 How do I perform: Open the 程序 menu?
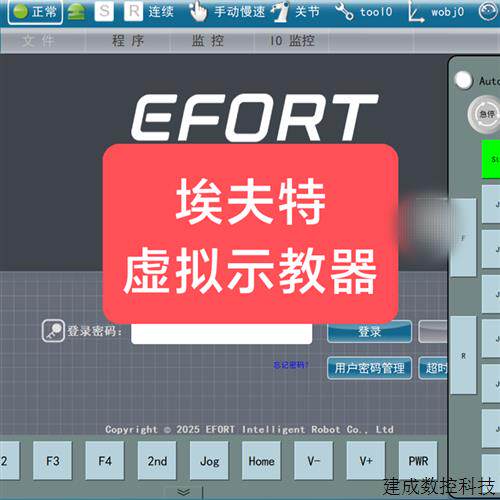point(128,41)
